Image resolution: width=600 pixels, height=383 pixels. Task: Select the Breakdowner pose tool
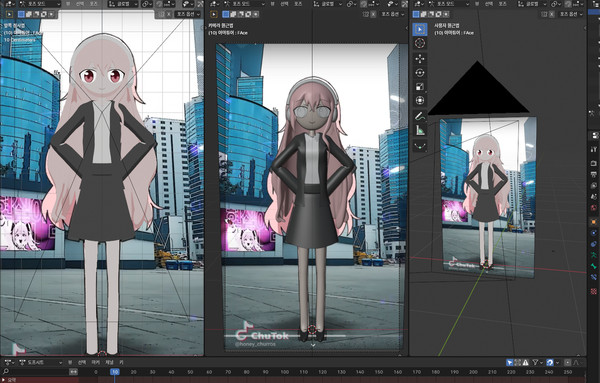pos(420,146)
